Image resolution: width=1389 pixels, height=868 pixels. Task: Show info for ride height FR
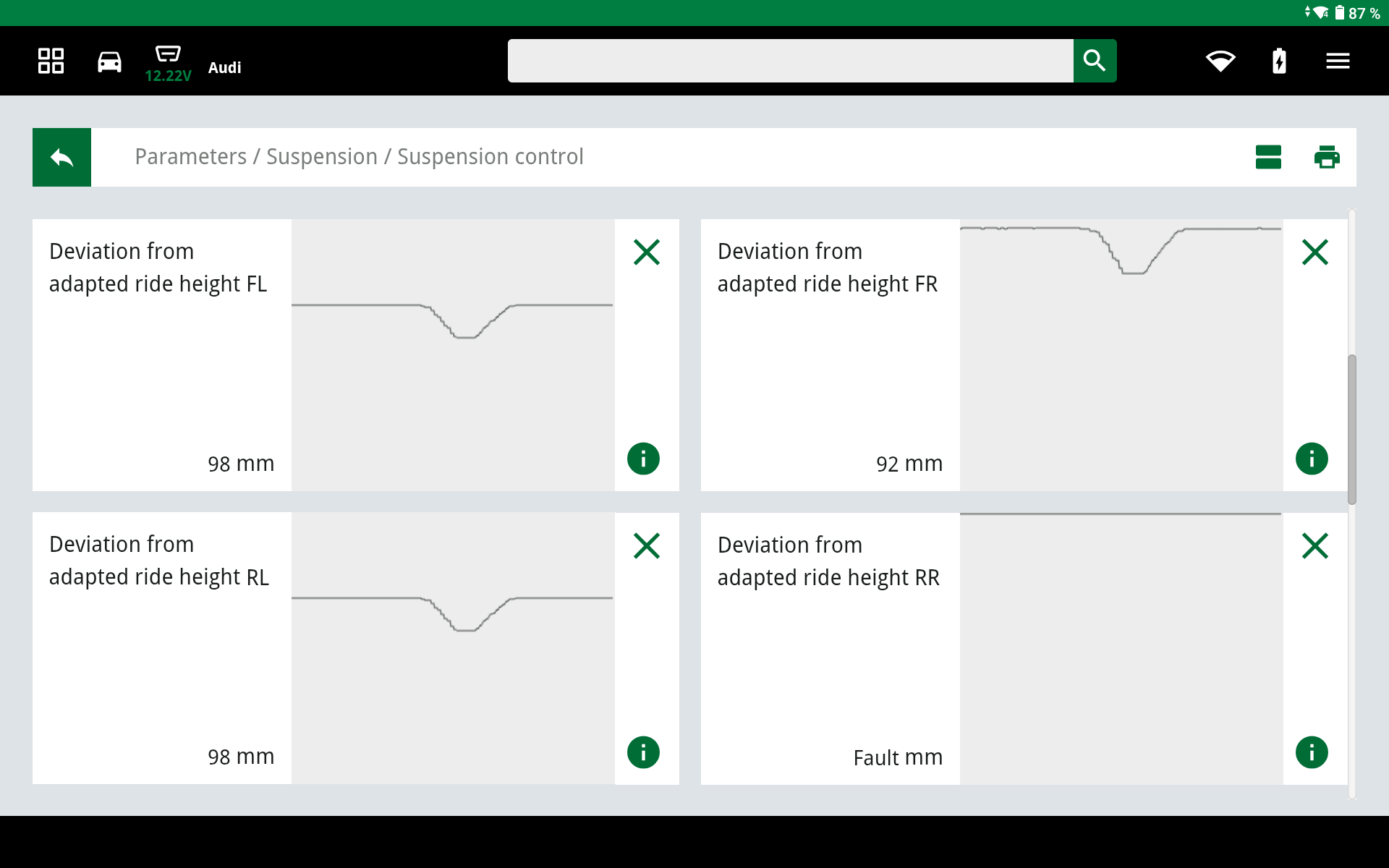click(x=1312, y=459)
